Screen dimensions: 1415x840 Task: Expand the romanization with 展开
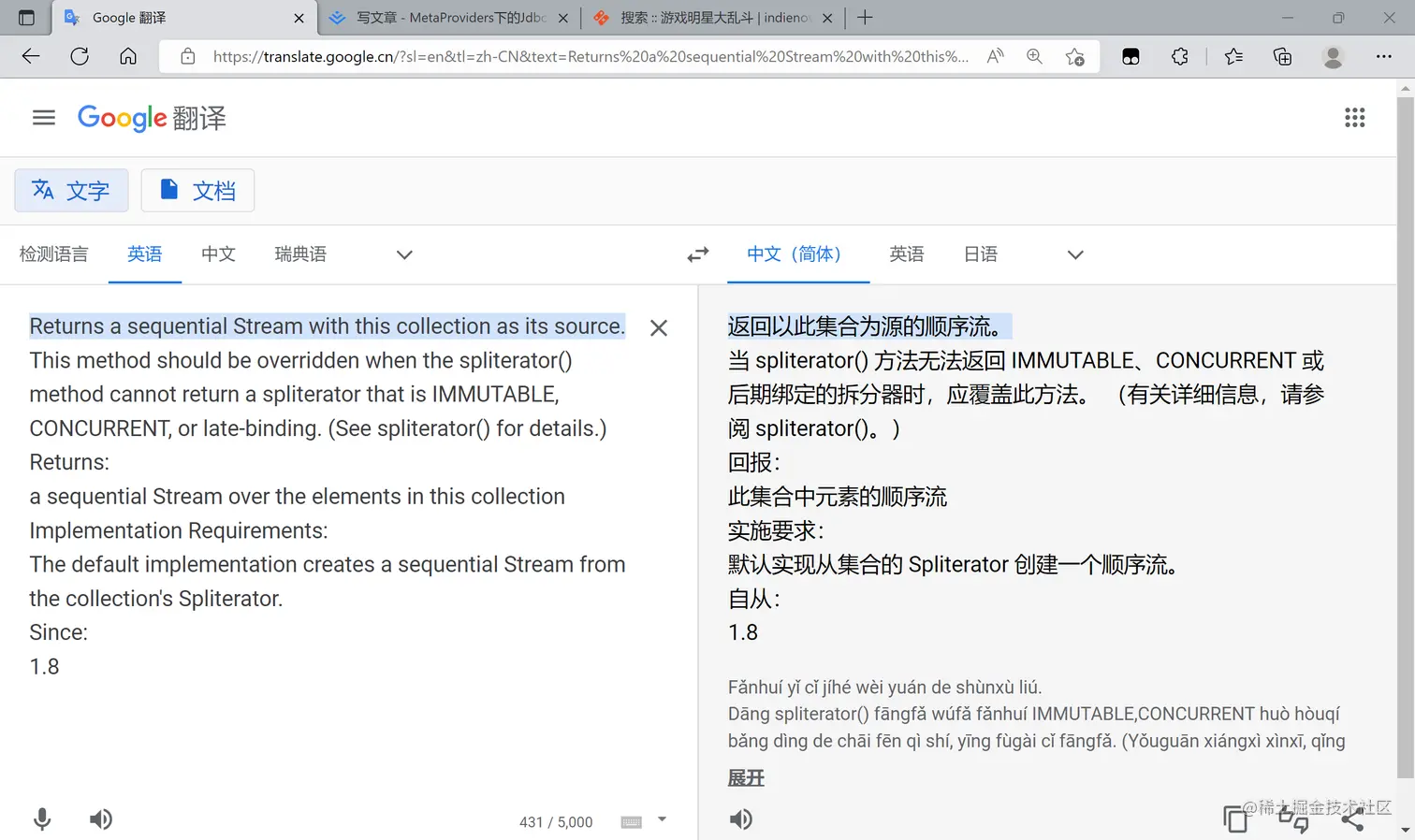[x=746, y=778]
